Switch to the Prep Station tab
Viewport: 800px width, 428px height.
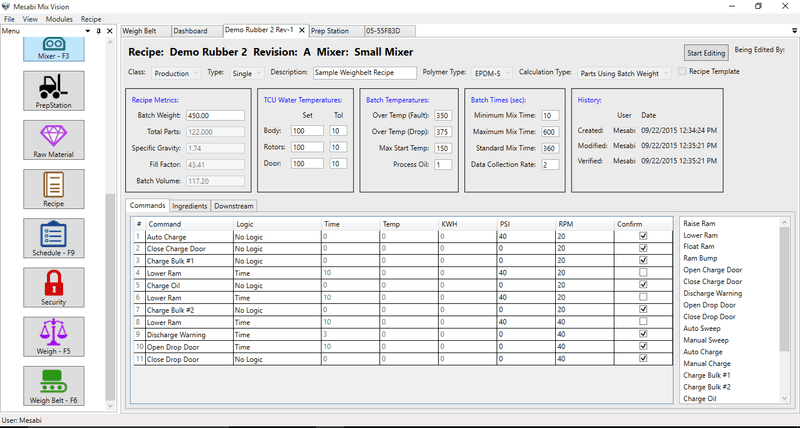point(337,31)
